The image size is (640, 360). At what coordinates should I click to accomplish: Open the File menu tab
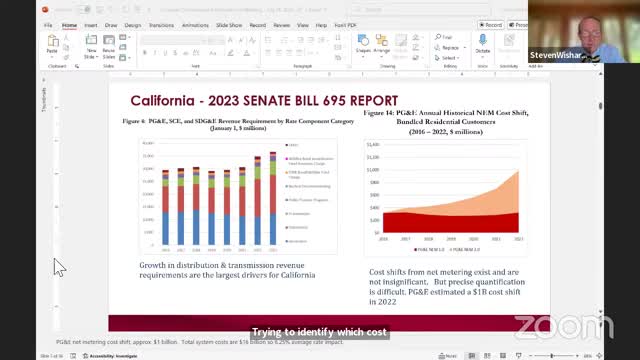[48, 25]
